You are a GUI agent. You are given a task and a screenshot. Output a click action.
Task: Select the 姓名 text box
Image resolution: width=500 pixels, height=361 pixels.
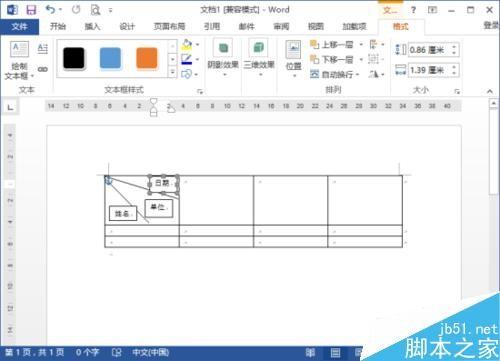pos(123,214)
